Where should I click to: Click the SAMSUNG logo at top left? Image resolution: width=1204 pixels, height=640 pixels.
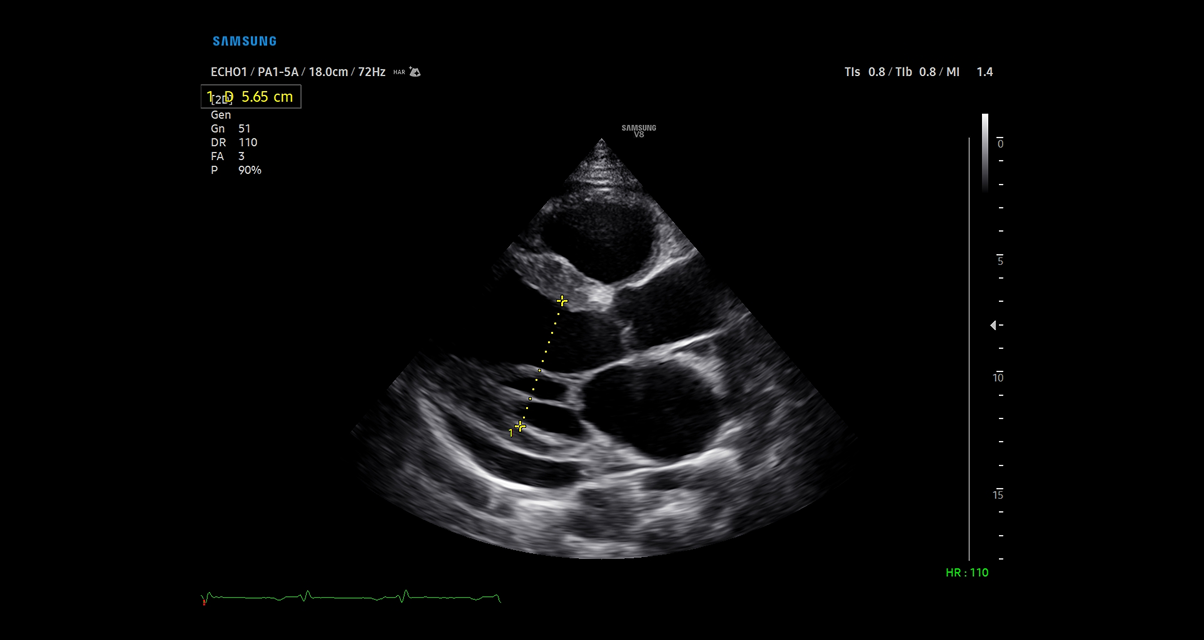point(243,40)
